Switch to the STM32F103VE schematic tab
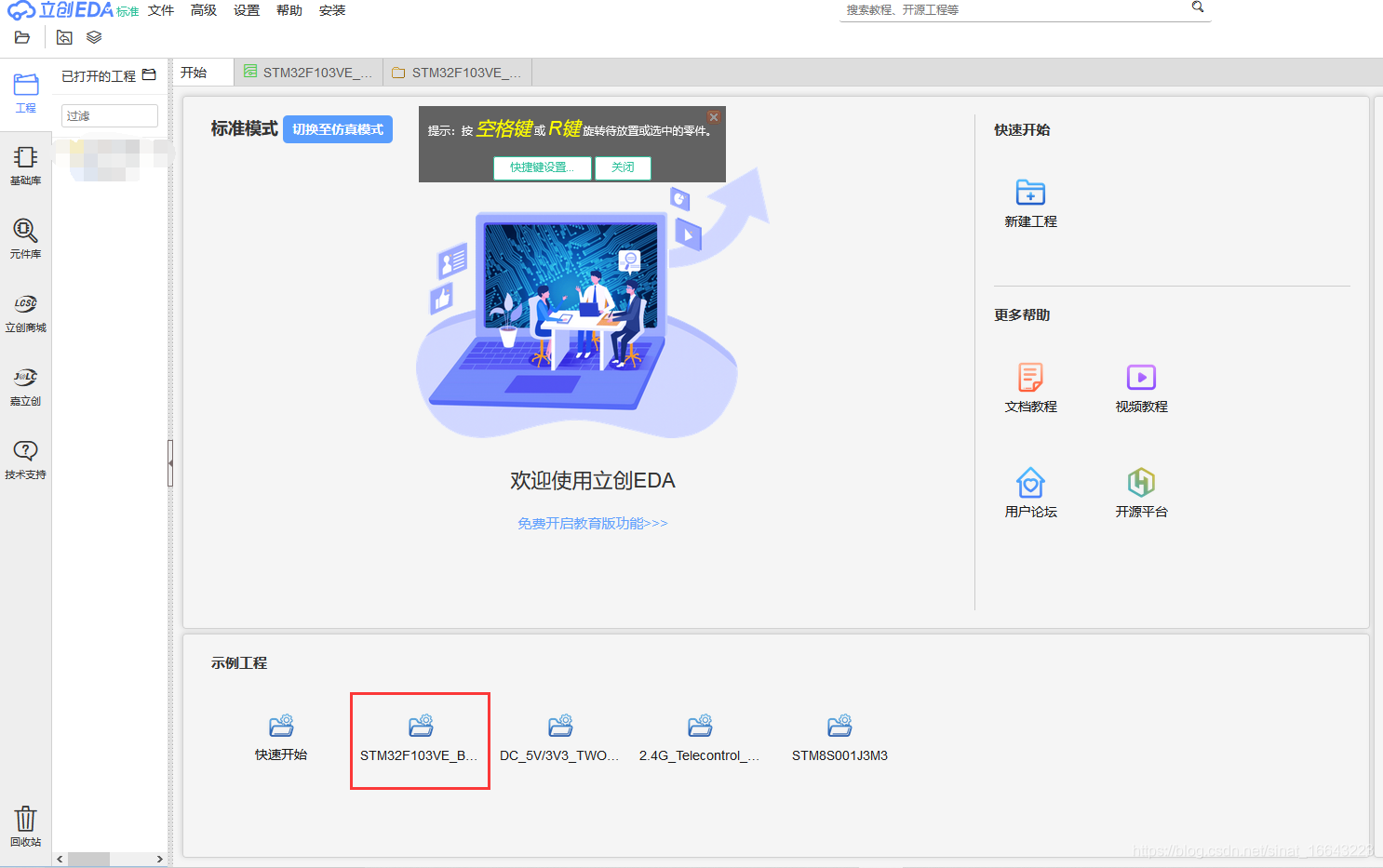This screenshot has width=1383, height=868. 308,73
